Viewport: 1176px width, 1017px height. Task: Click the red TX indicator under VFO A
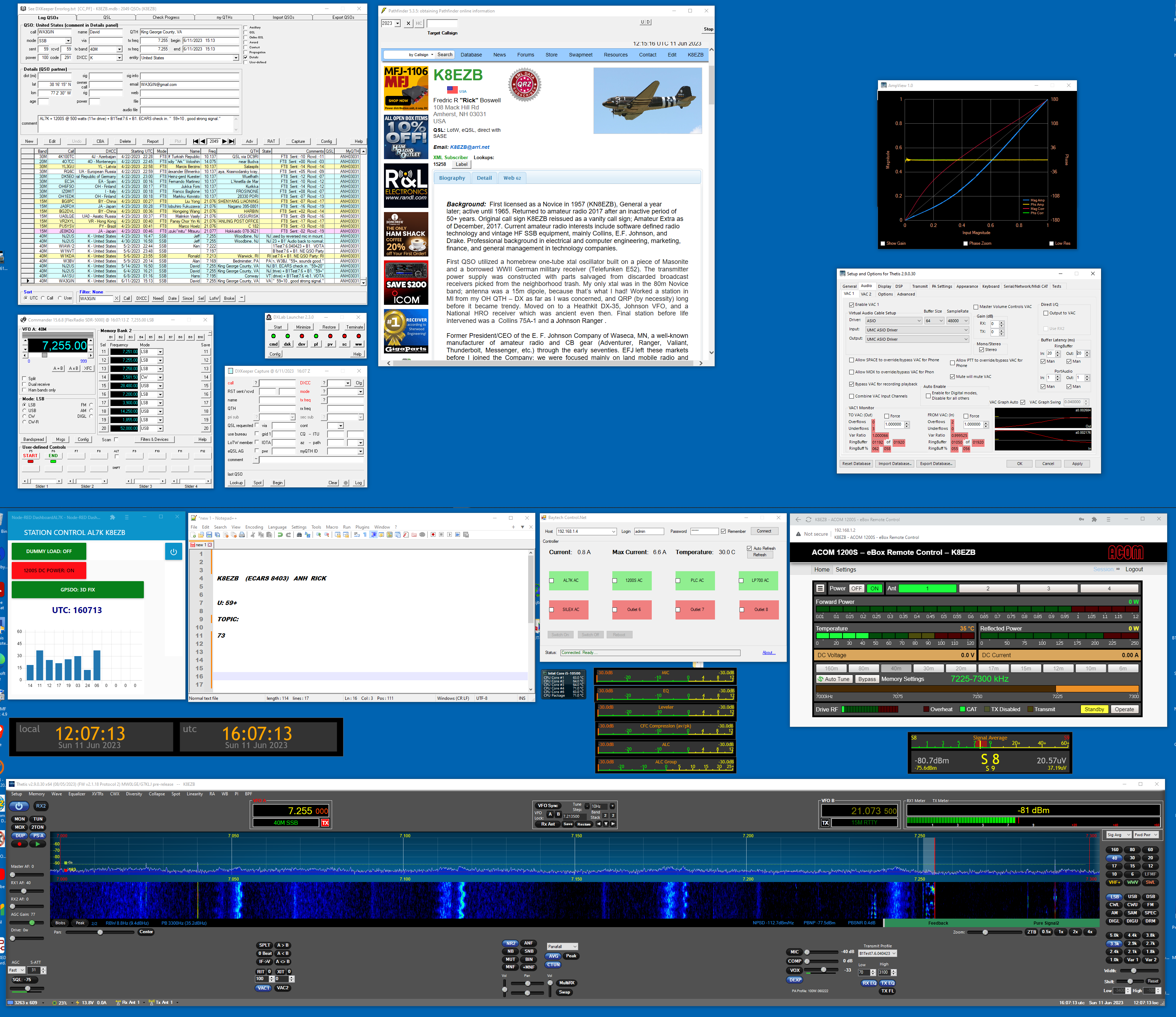click(x=325, y=823)
